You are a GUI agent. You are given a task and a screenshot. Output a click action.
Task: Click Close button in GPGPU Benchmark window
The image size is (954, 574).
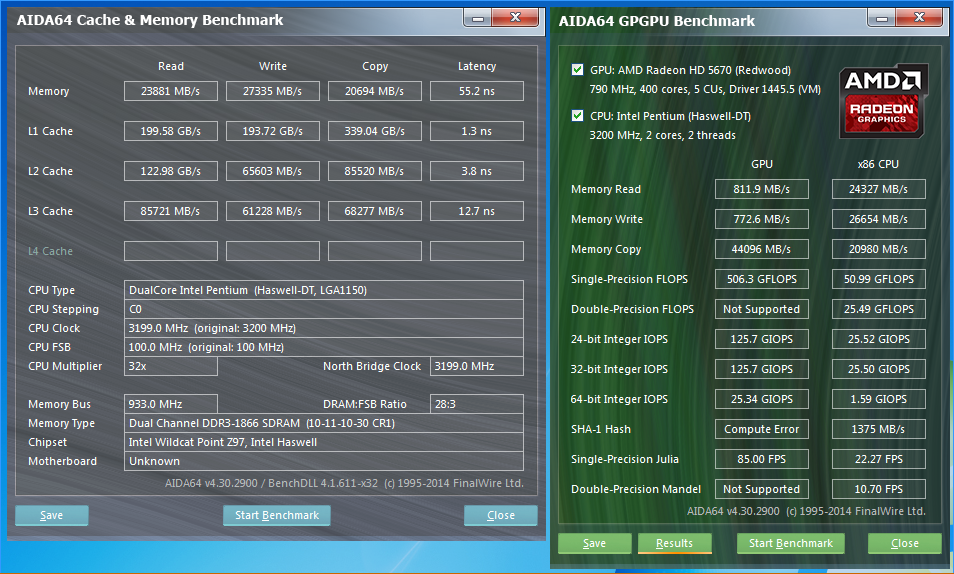[x=905, y=543]
